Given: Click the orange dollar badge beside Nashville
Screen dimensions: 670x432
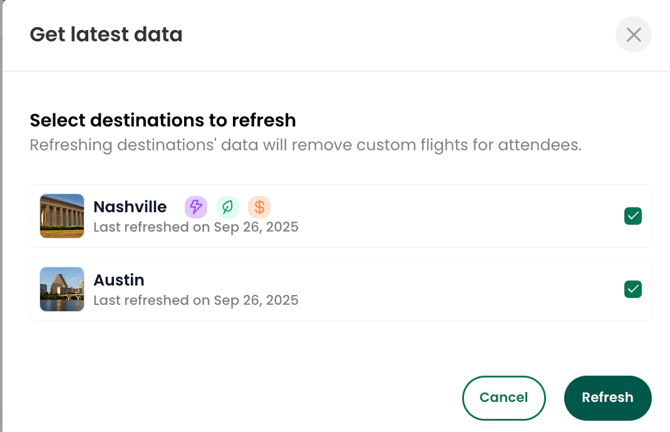Looking at the screenshot, I should pyautogui.click(x=259, y=207).
